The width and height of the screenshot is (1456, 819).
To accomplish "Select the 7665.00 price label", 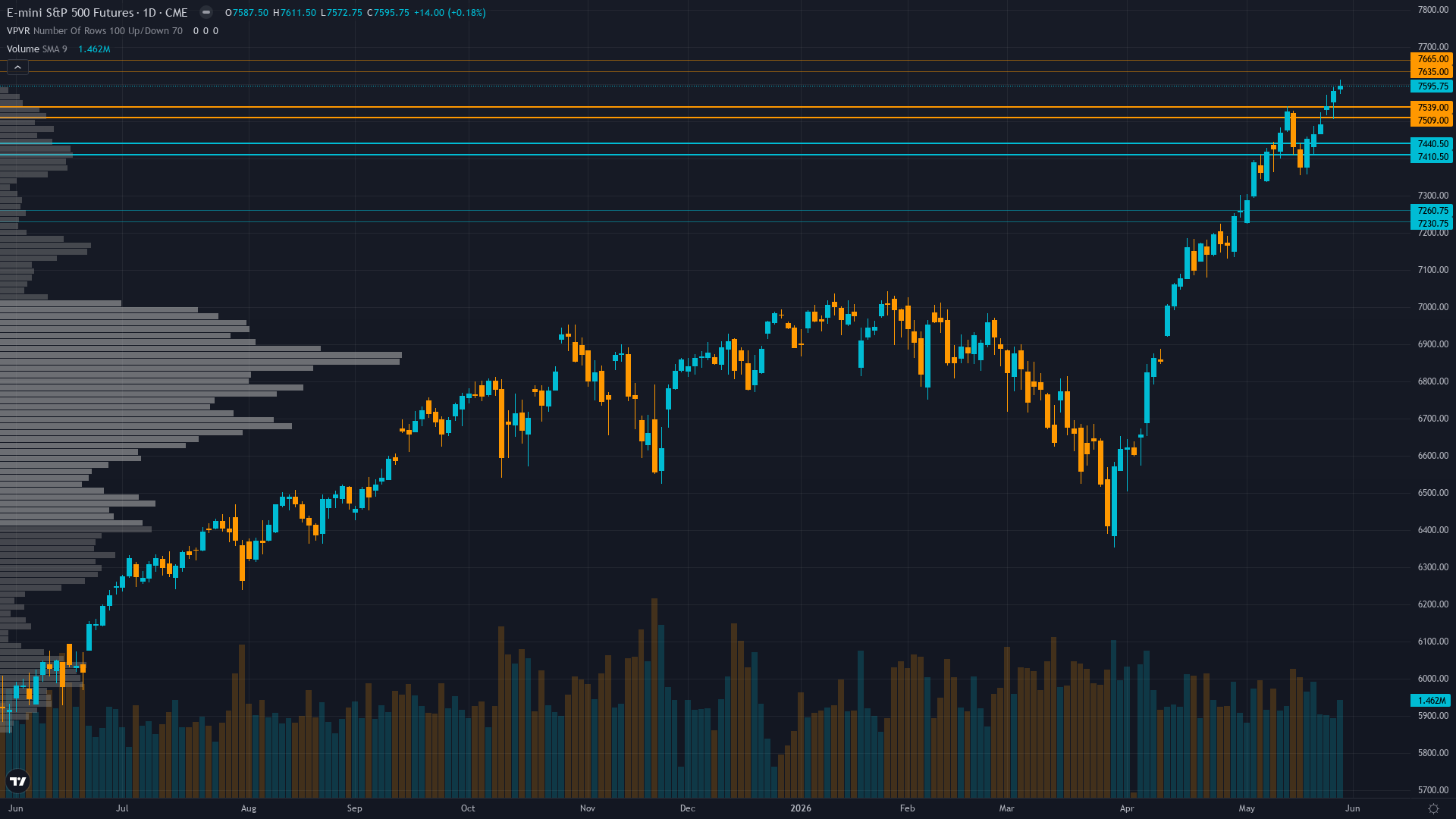I will click(x=1431, y=59).
